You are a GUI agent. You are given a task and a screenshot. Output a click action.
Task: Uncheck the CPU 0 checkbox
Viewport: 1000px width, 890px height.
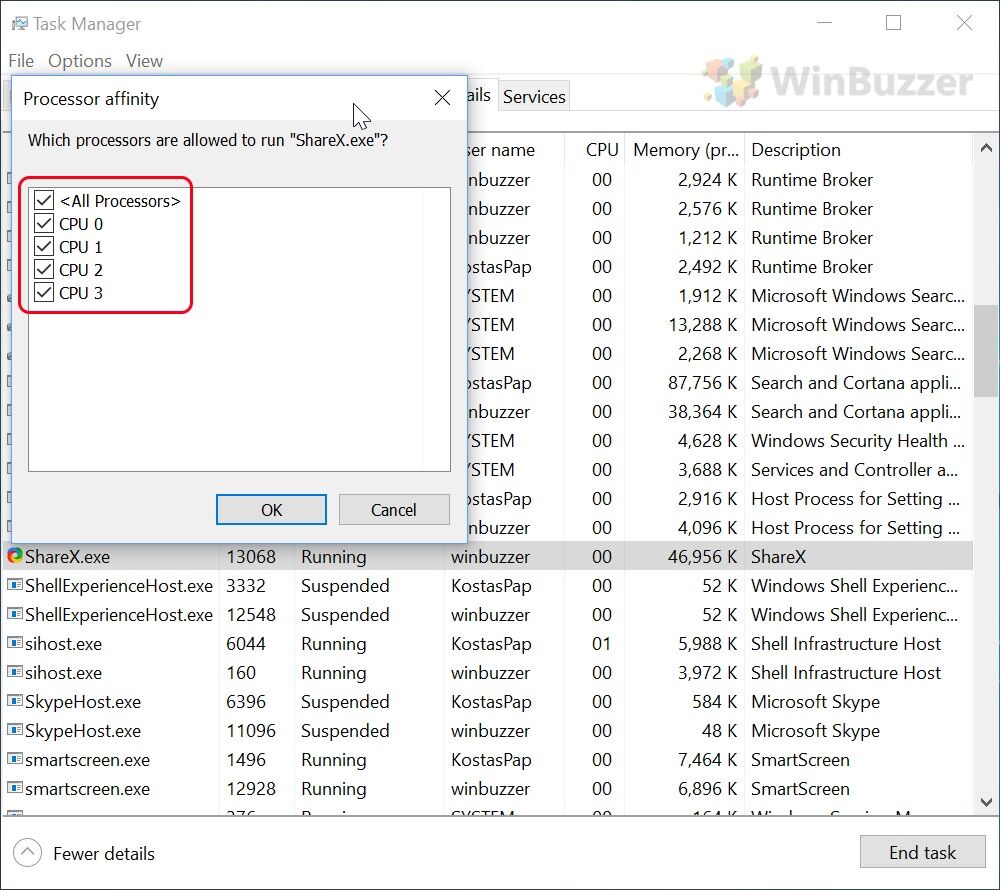click(x=44, y=224)
